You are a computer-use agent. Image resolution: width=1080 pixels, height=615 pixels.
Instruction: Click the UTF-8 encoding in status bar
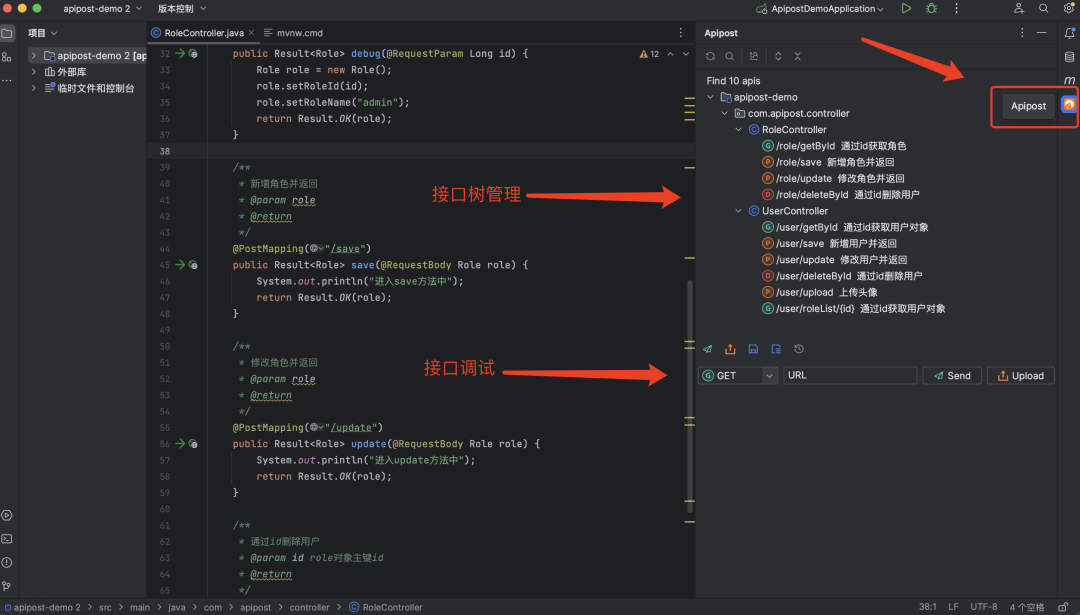click(984, 607)
